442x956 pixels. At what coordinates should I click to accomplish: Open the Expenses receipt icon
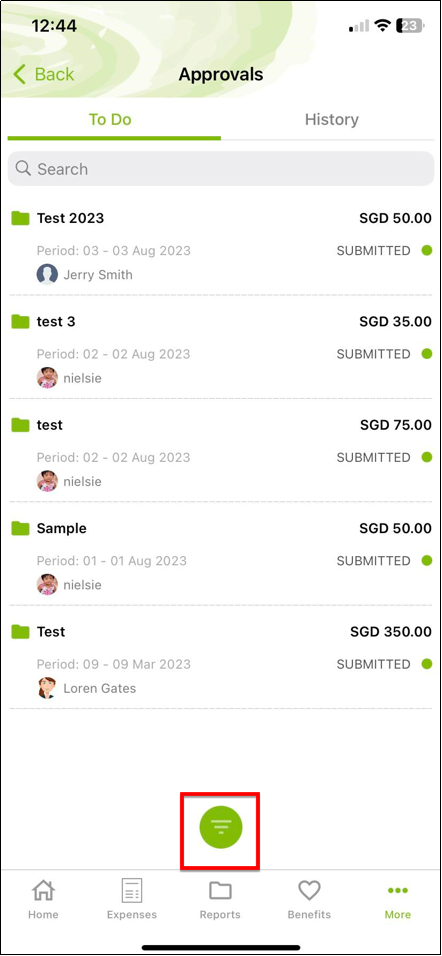[132, 891]
